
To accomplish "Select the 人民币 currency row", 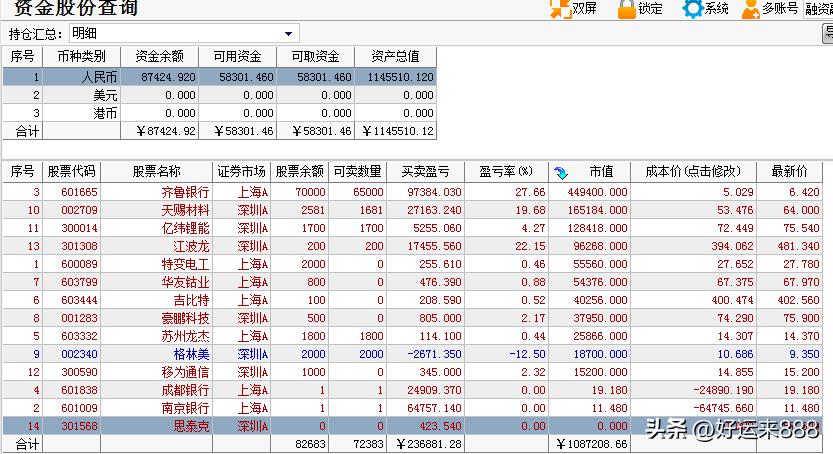I will pyautogui.click(x=219, y=77).
